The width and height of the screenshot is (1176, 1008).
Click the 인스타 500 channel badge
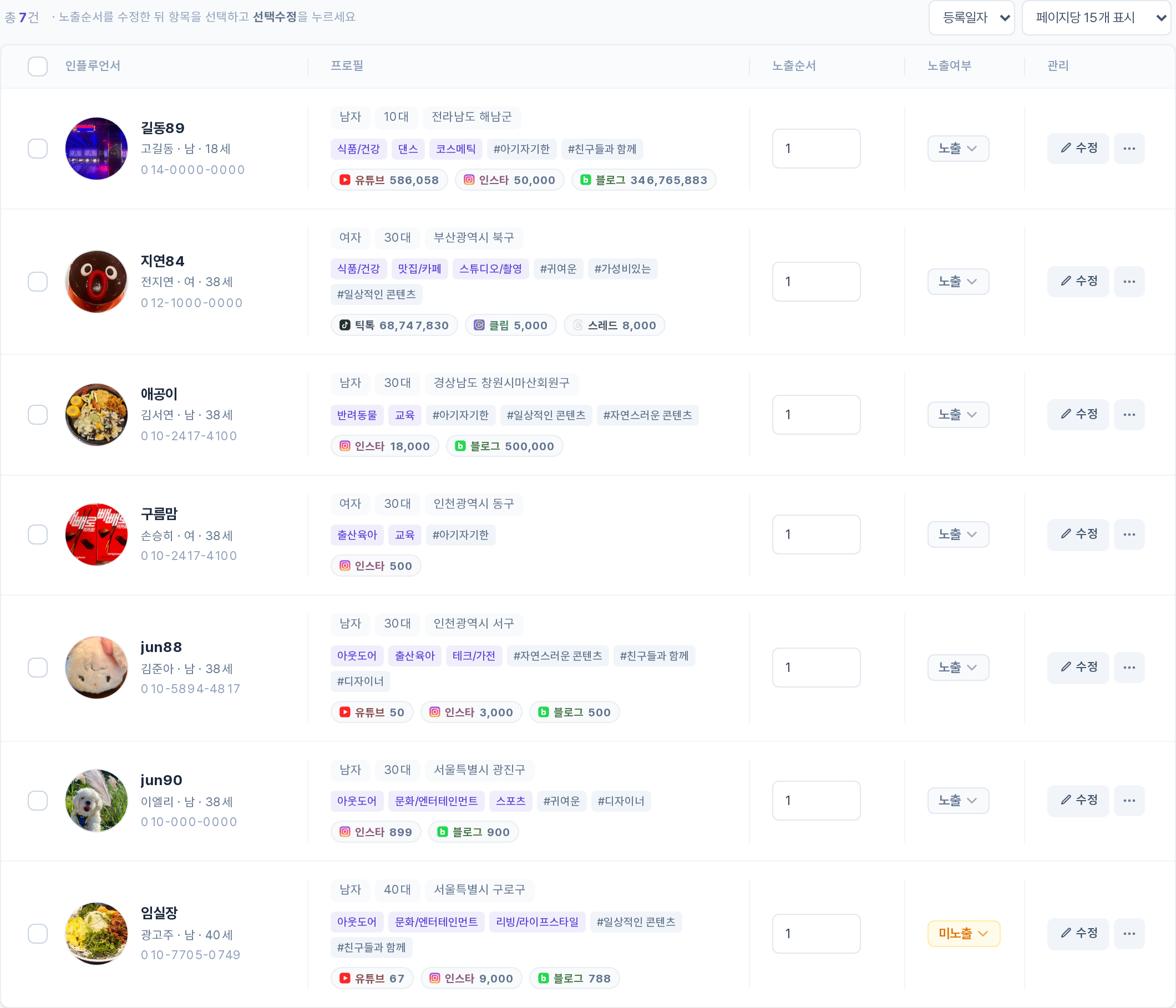coord(376,567)
